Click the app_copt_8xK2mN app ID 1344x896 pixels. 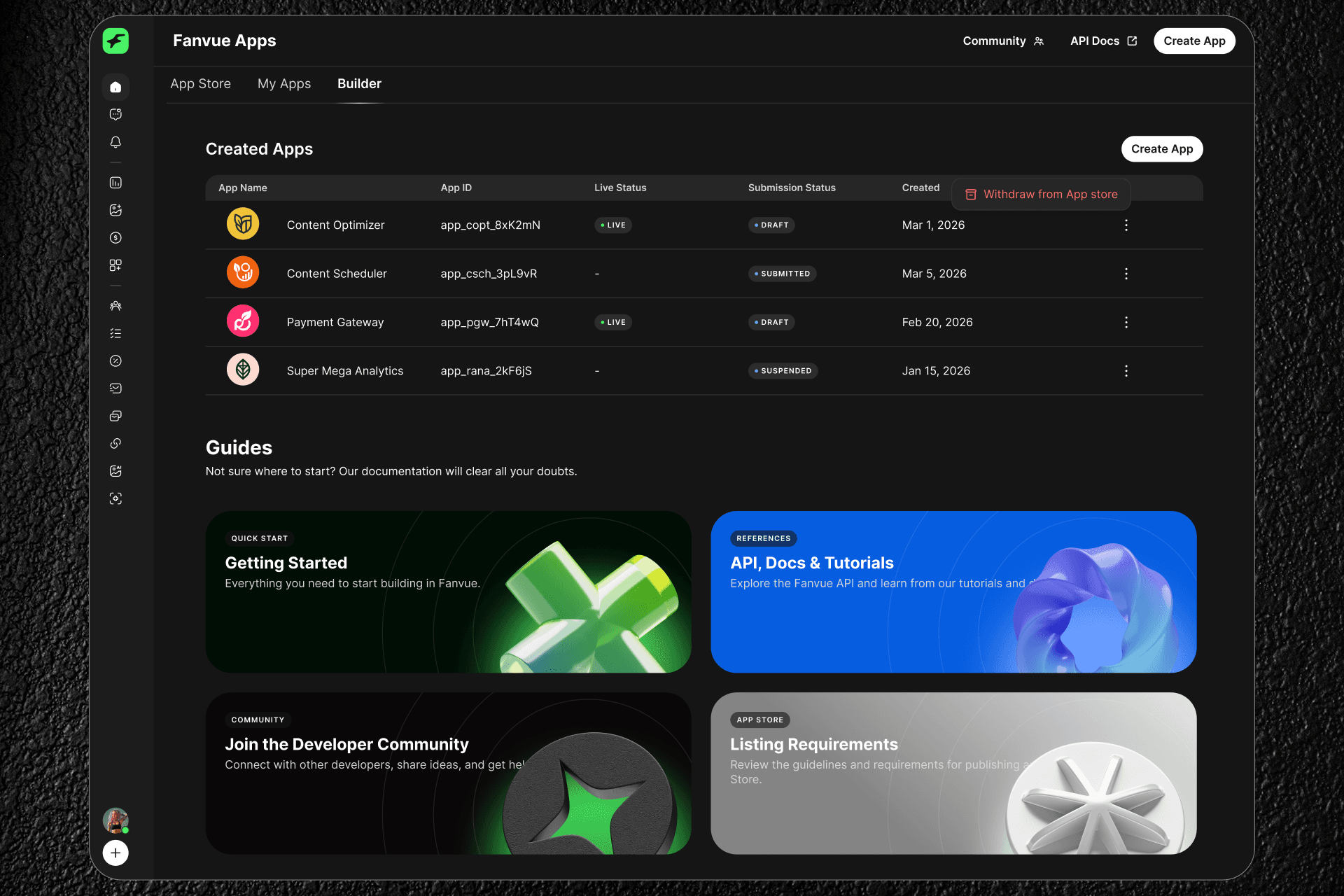point(490,225)
